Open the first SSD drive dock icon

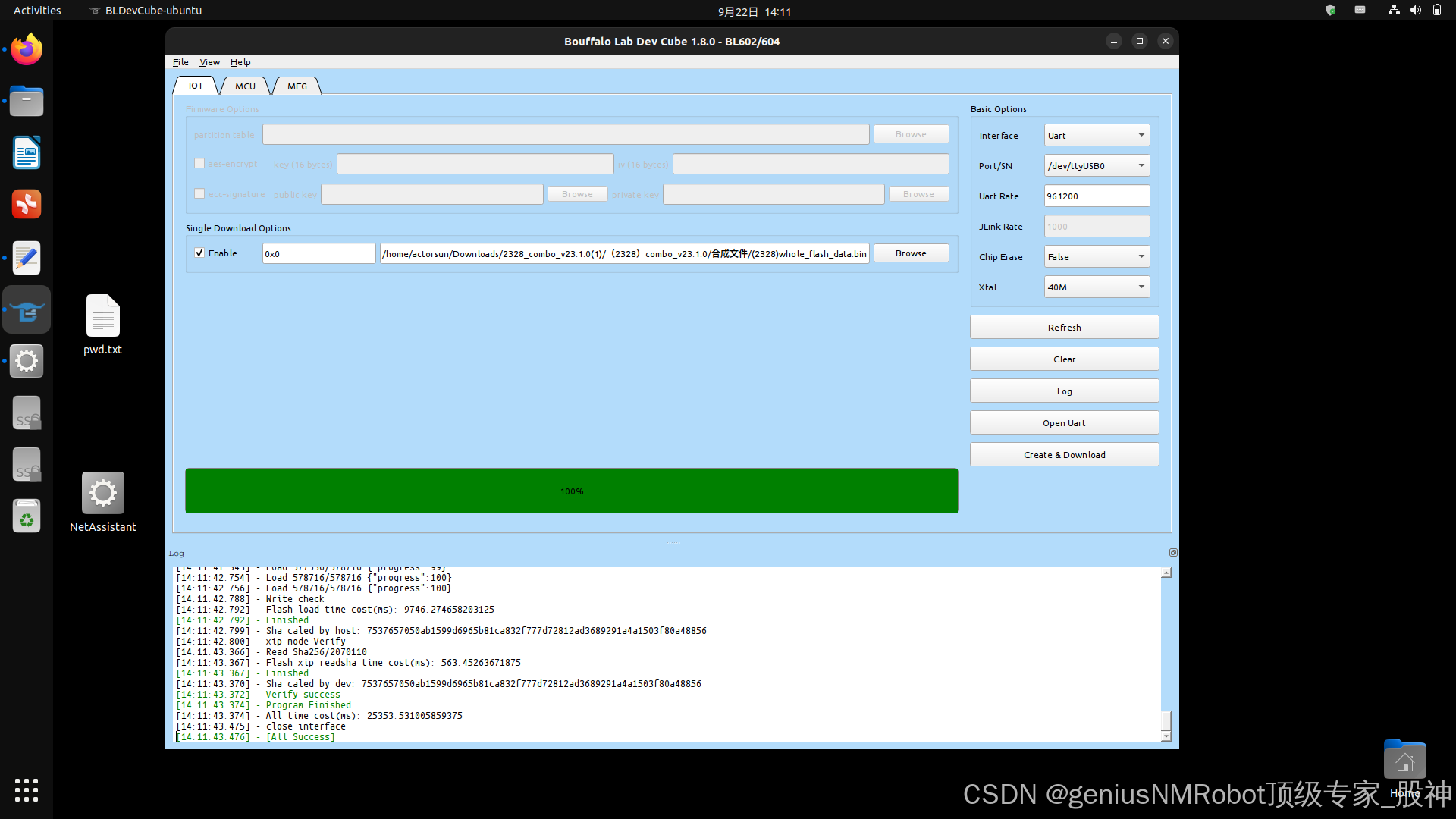tap(27, 413)
